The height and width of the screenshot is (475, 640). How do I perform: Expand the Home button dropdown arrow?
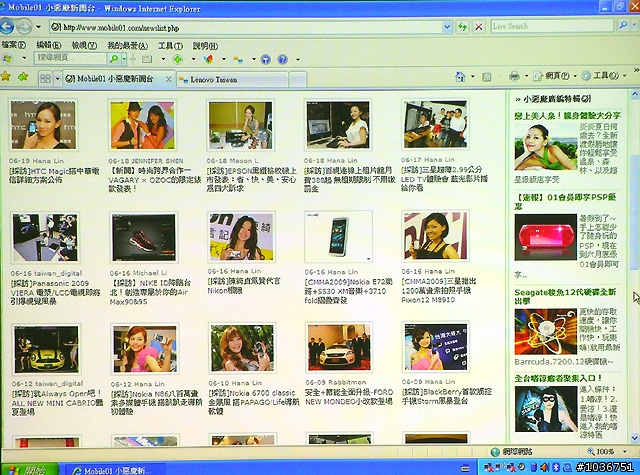(472, 76)
